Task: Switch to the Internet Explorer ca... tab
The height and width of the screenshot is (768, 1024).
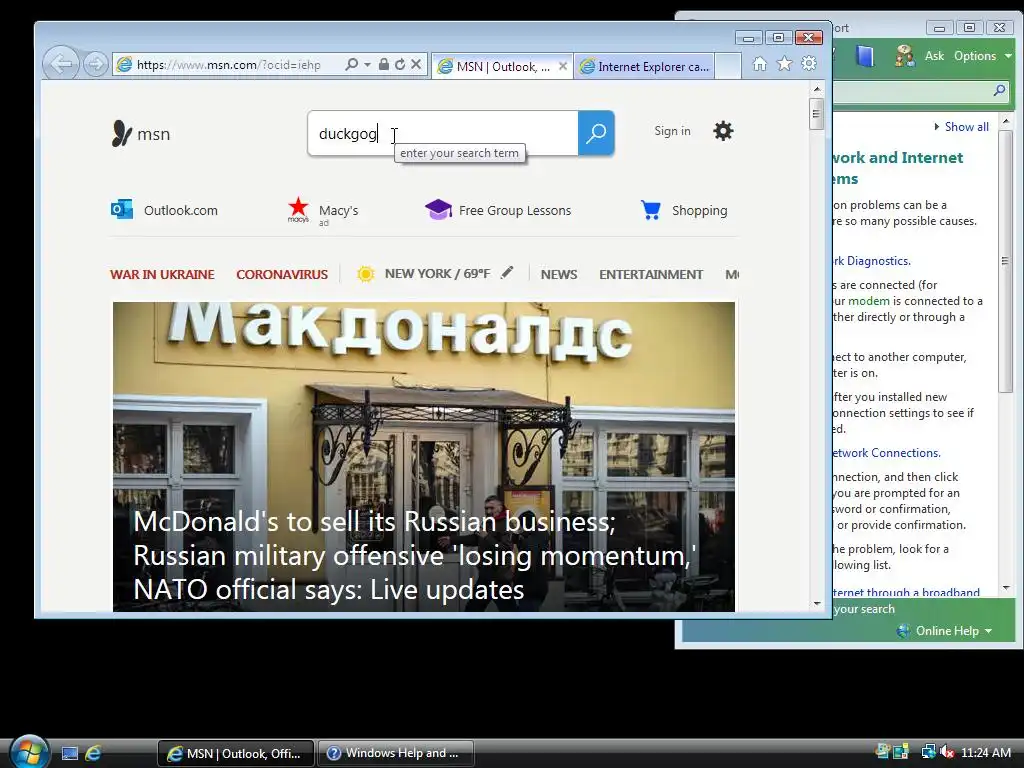Action: coord(645,67)
